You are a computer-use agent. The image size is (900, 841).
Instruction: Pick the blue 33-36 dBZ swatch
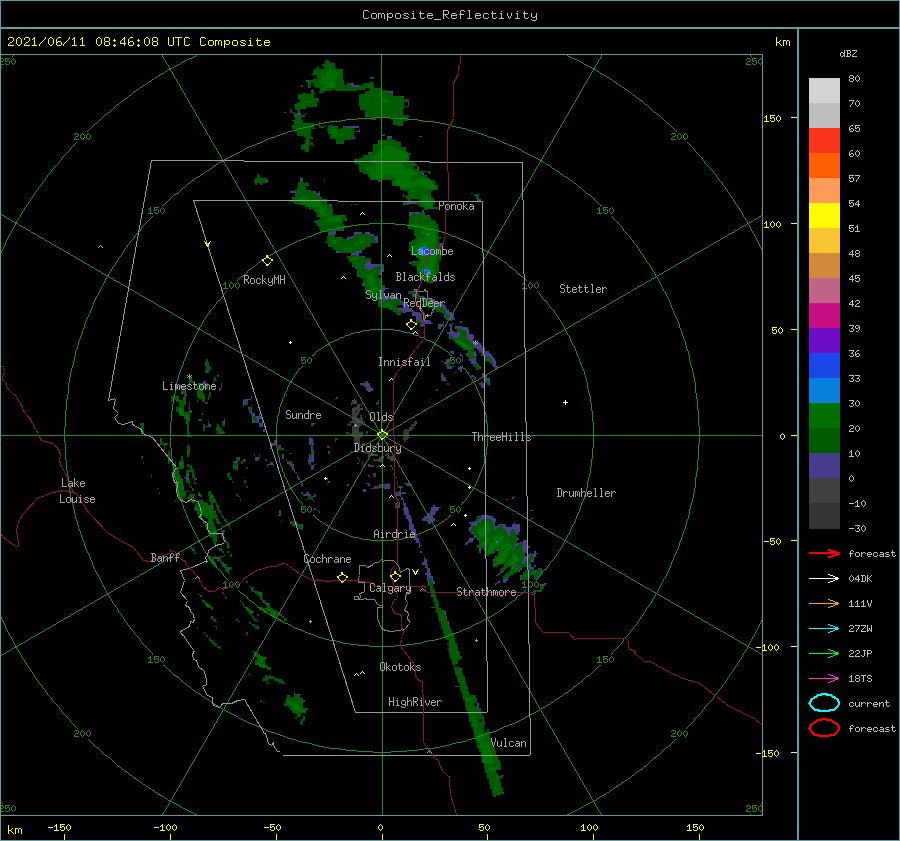click(x=824, y=365)
